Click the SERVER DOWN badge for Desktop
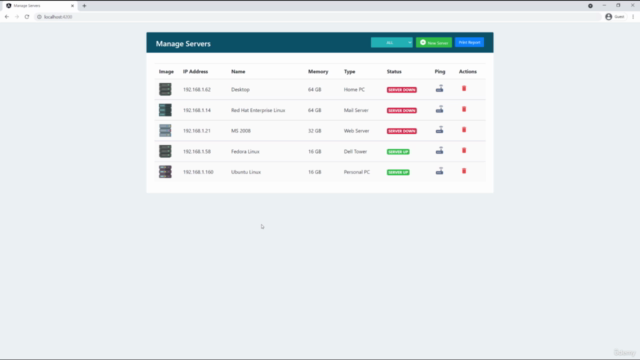The width and height of the screenshot is (640, 360). (402, 90)
